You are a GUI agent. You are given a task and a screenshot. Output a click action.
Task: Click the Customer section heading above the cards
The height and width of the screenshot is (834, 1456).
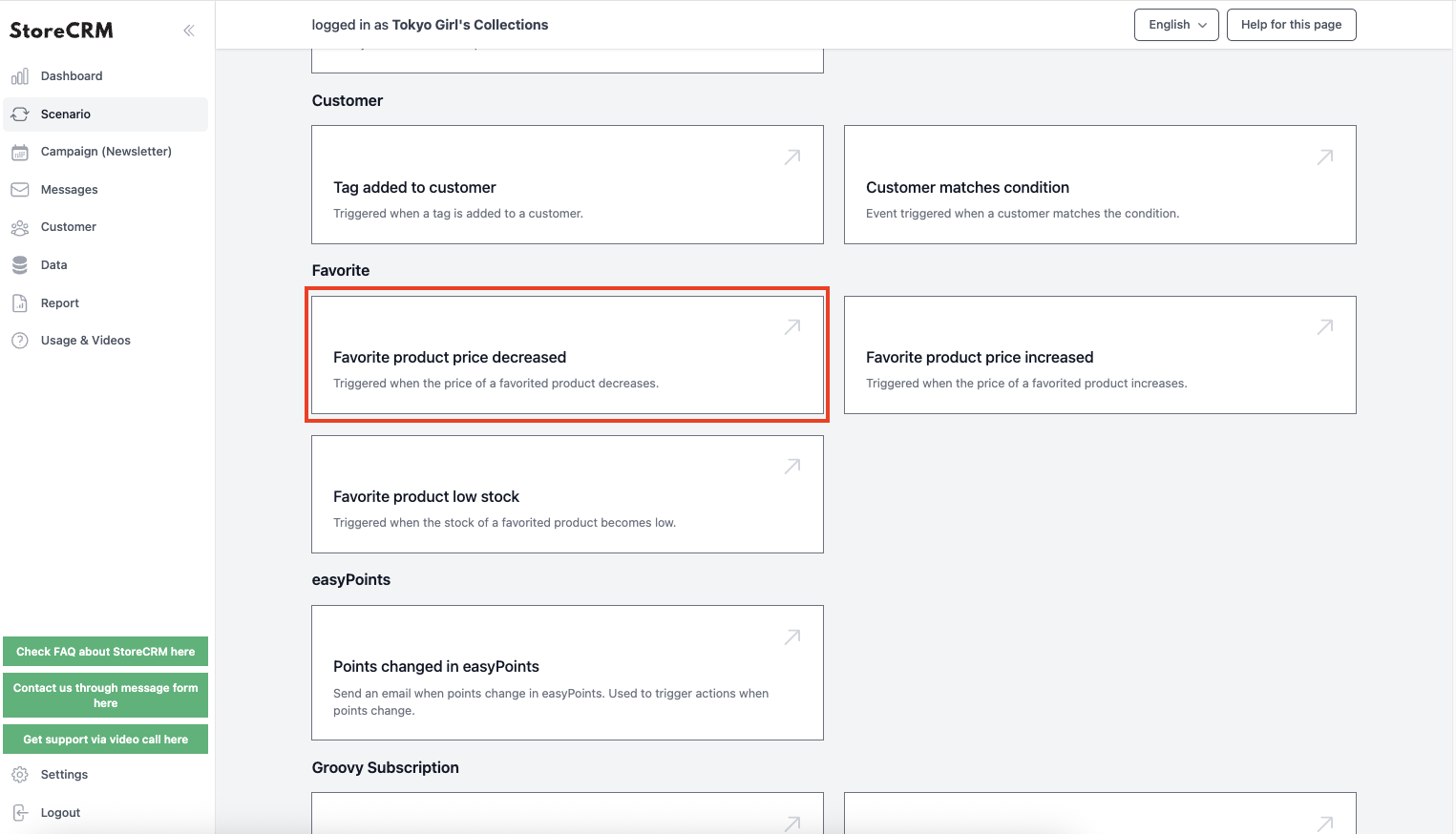348,101
